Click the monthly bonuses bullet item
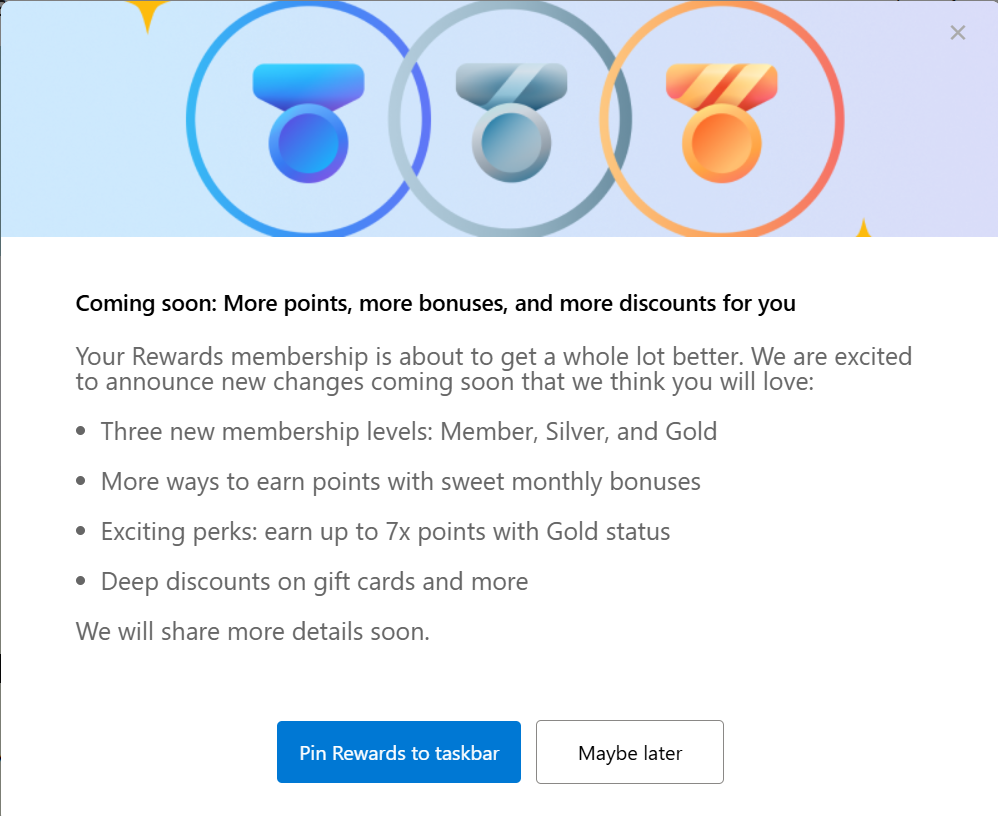Screen dimensions: 998x816 pos(400,481)
